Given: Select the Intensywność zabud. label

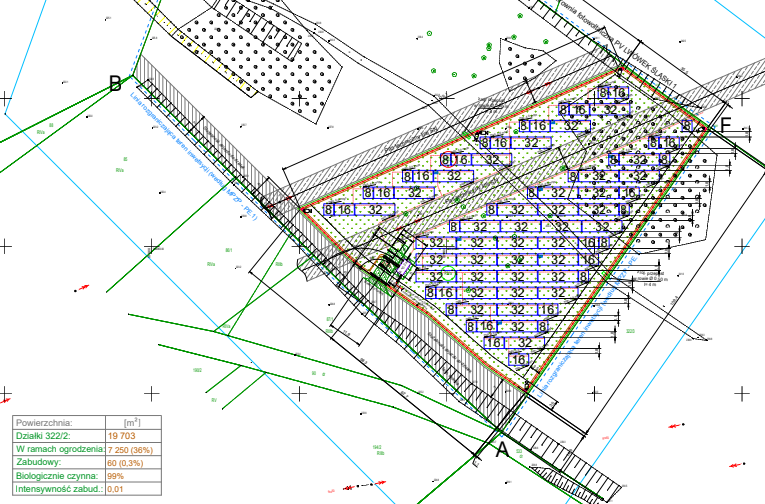Looking at the screenshot, I should click(55, 489).
